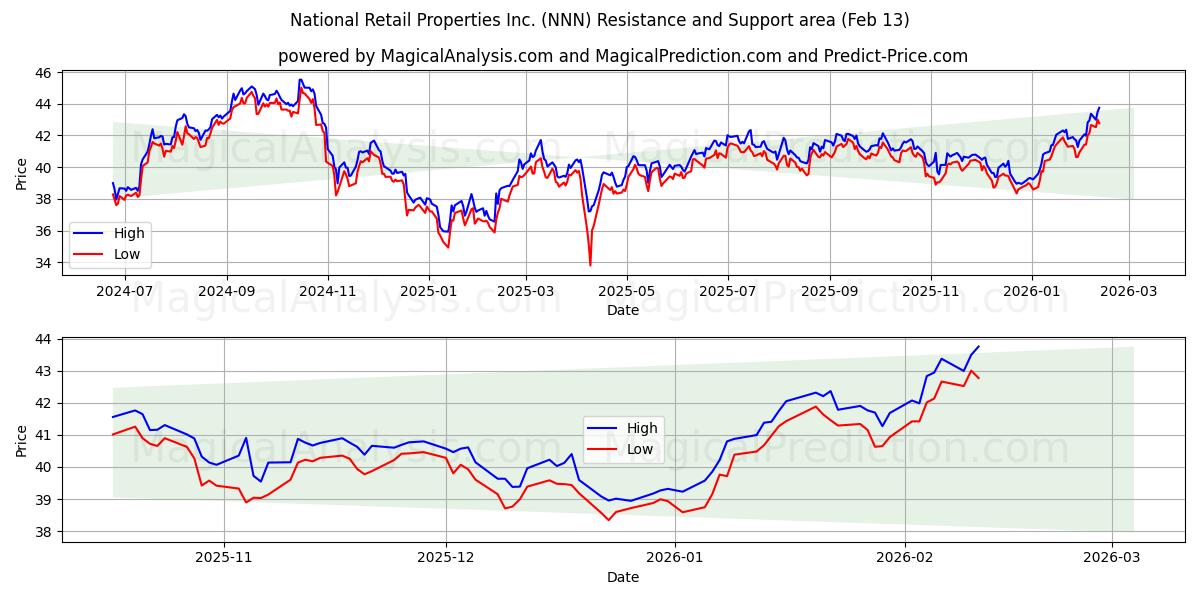This screenshot has width=1200, height=600.
Task: Click the 34 price tick on top chart
Action: [44, 263]
